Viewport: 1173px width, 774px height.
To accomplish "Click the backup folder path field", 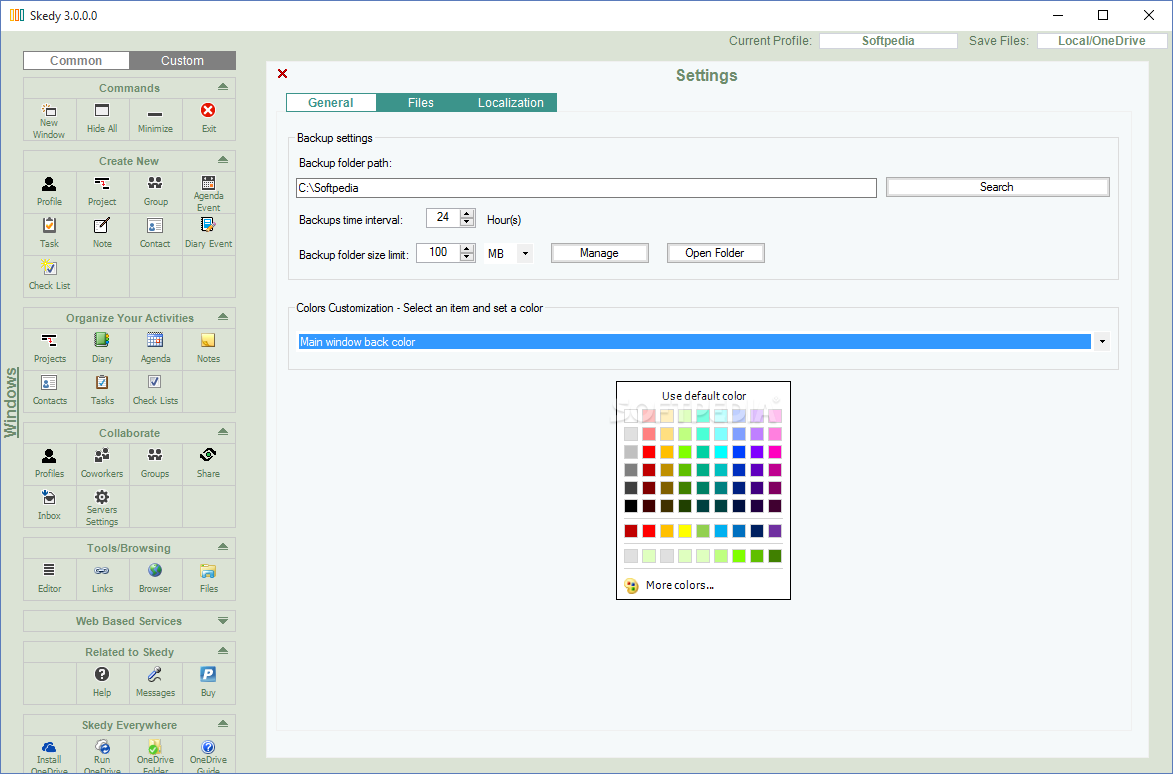I will click(586, 188).
